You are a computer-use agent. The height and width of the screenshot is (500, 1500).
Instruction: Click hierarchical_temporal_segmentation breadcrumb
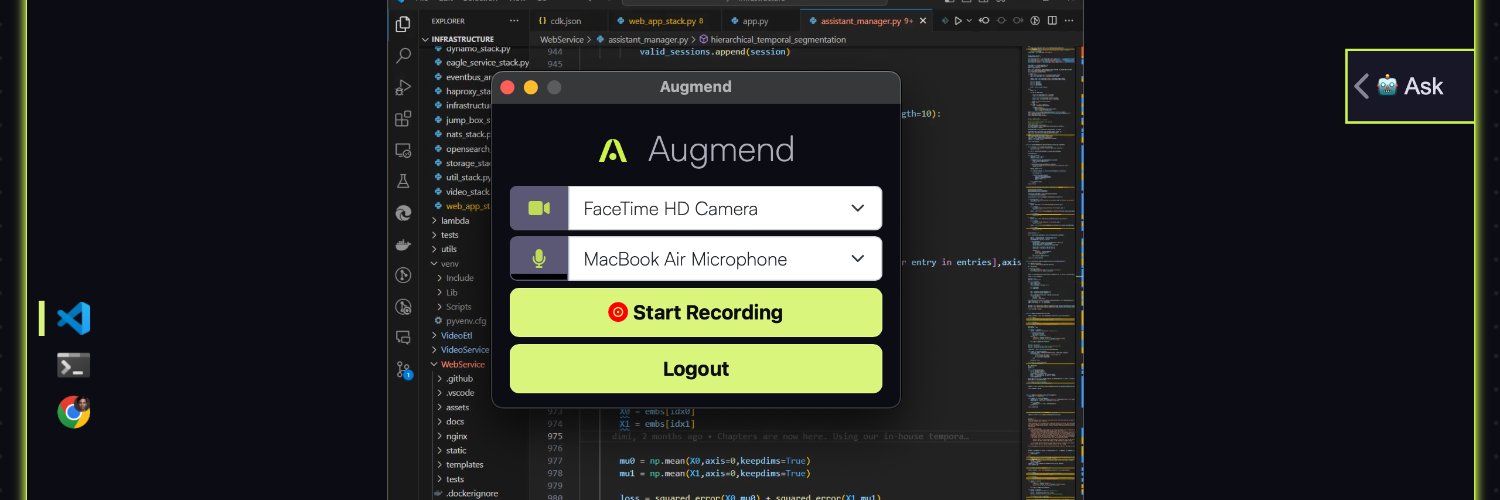[x=777, y=39]
